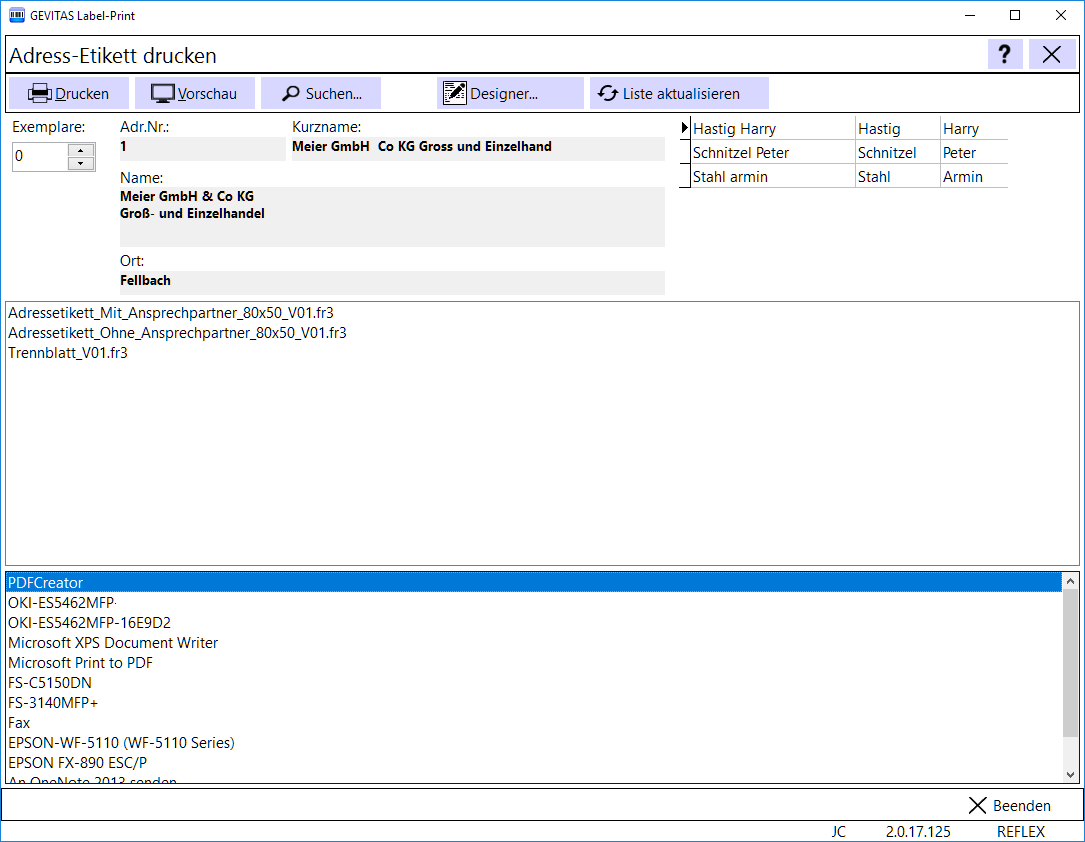
Task: Close the Adress-Etikett drucken panel
Action: tap(1052, 55)
